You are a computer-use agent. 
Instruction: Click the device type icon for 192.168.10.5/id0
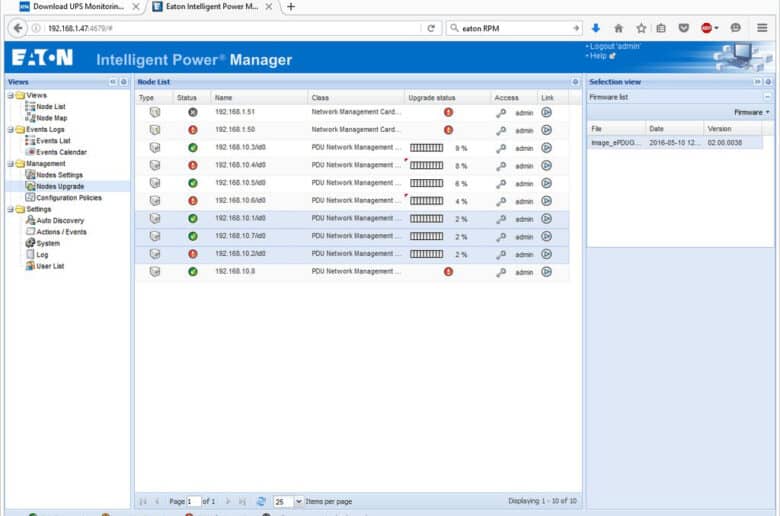pos(155,183)
